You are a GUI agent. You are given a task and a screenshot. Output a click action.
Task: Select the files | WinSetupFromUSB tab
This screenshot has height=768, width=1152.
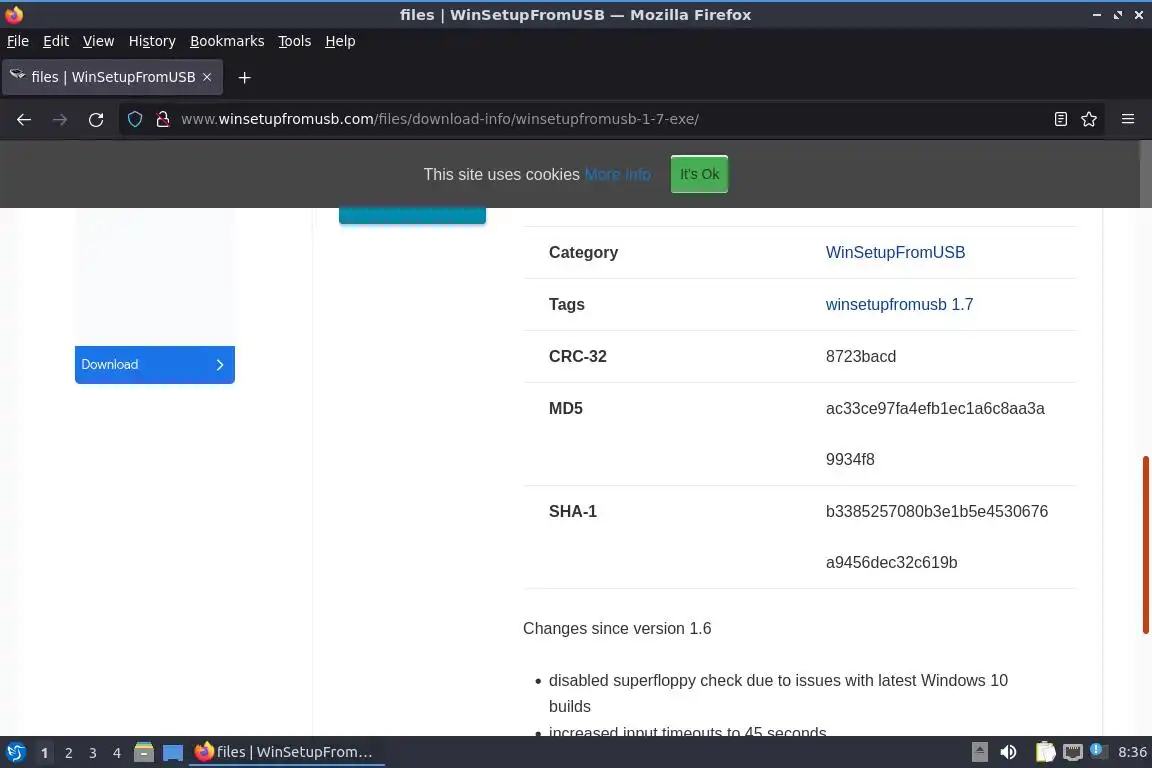tap(112, 77)
